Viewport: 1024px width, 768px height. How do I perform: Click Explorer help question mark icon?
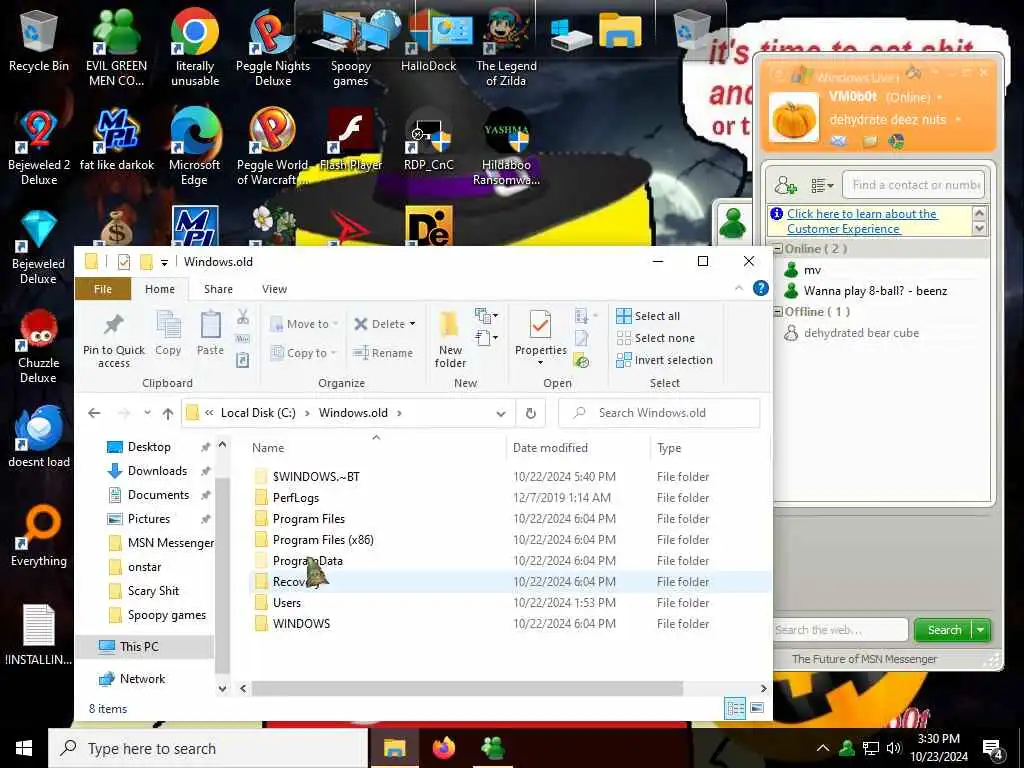tap(760, 288)
